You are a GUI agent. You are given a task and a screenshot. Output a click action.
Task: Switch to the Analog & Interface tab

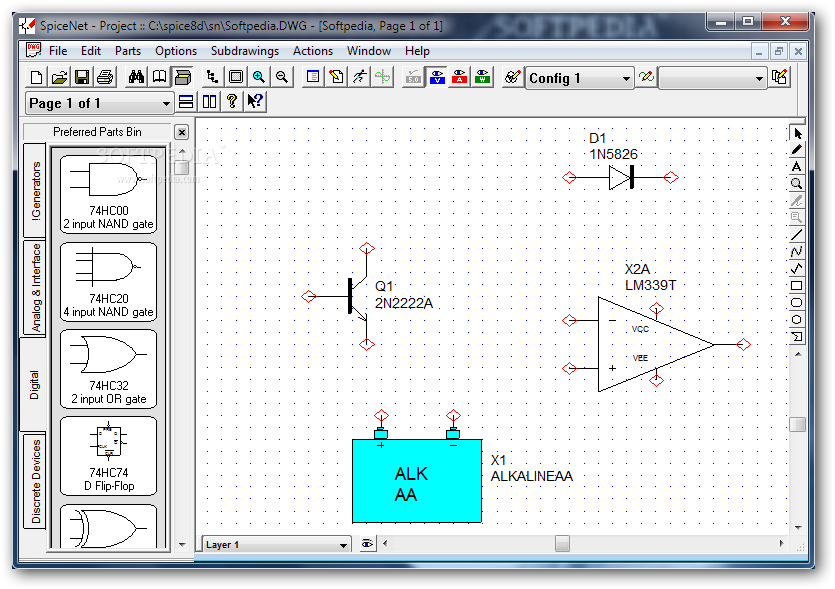coord(35,288)
